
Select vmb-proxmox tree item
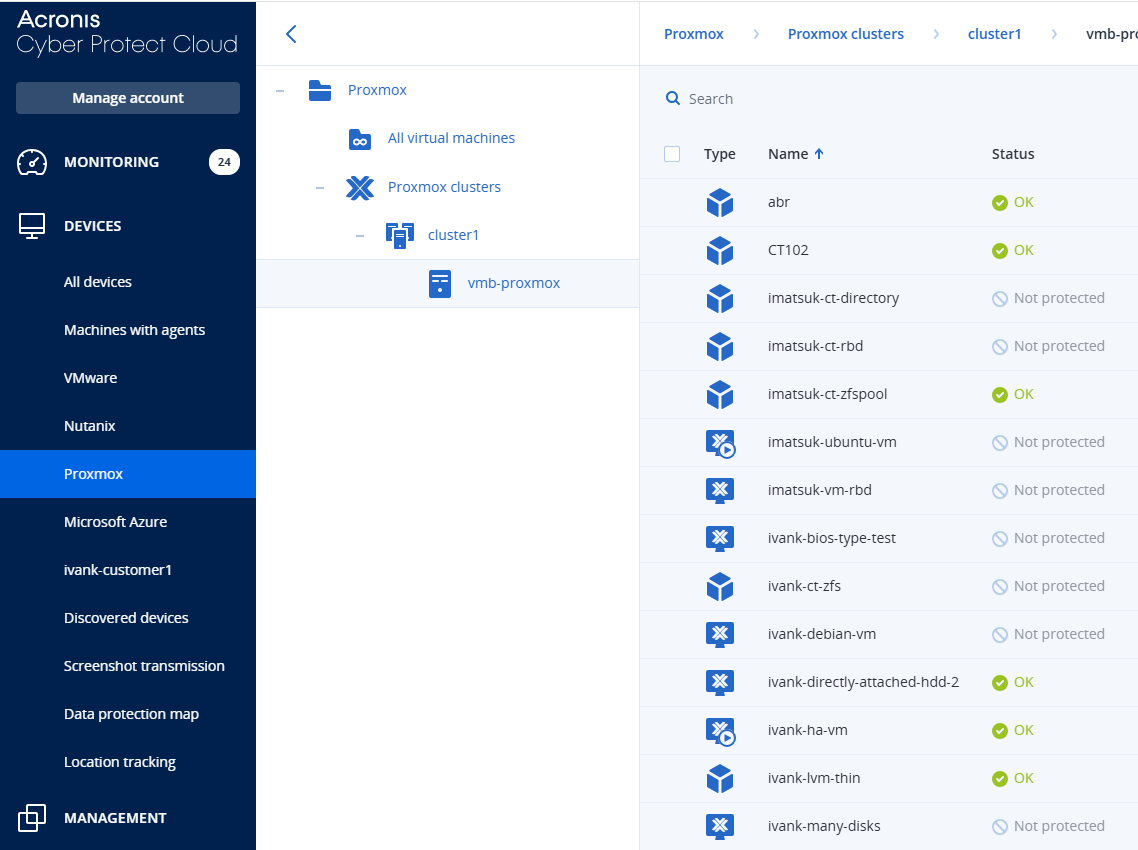coord(514,283)
